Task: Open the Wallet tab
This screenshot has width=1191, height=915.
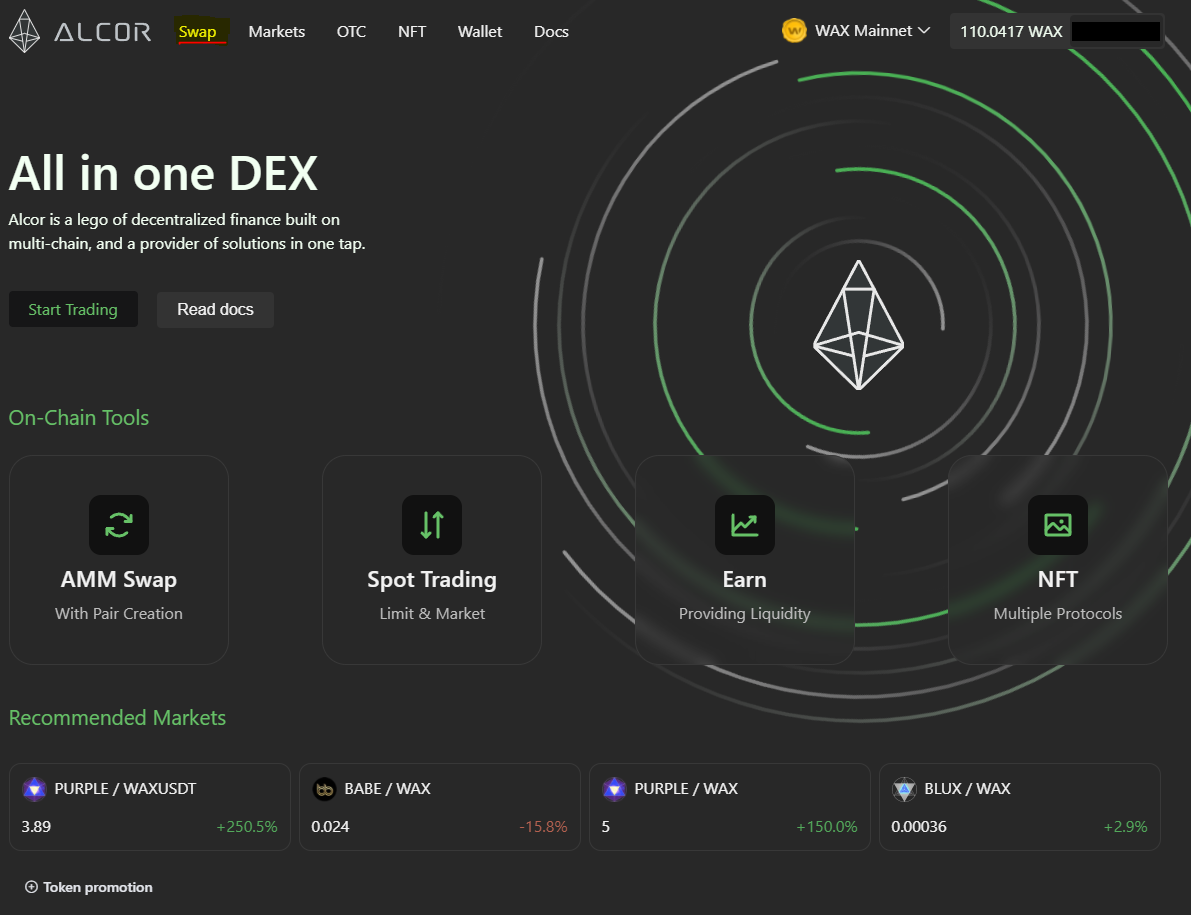Action: [479, 32]
